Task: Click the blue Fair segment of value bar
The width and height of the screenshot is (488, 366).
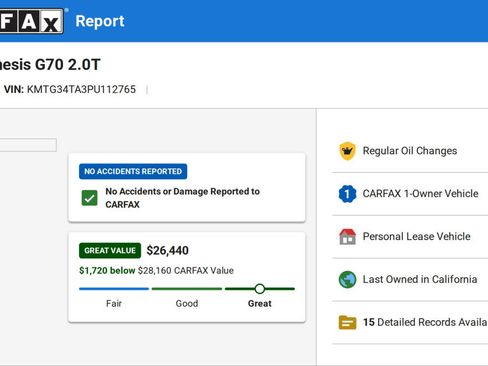Action: (114, 289)
